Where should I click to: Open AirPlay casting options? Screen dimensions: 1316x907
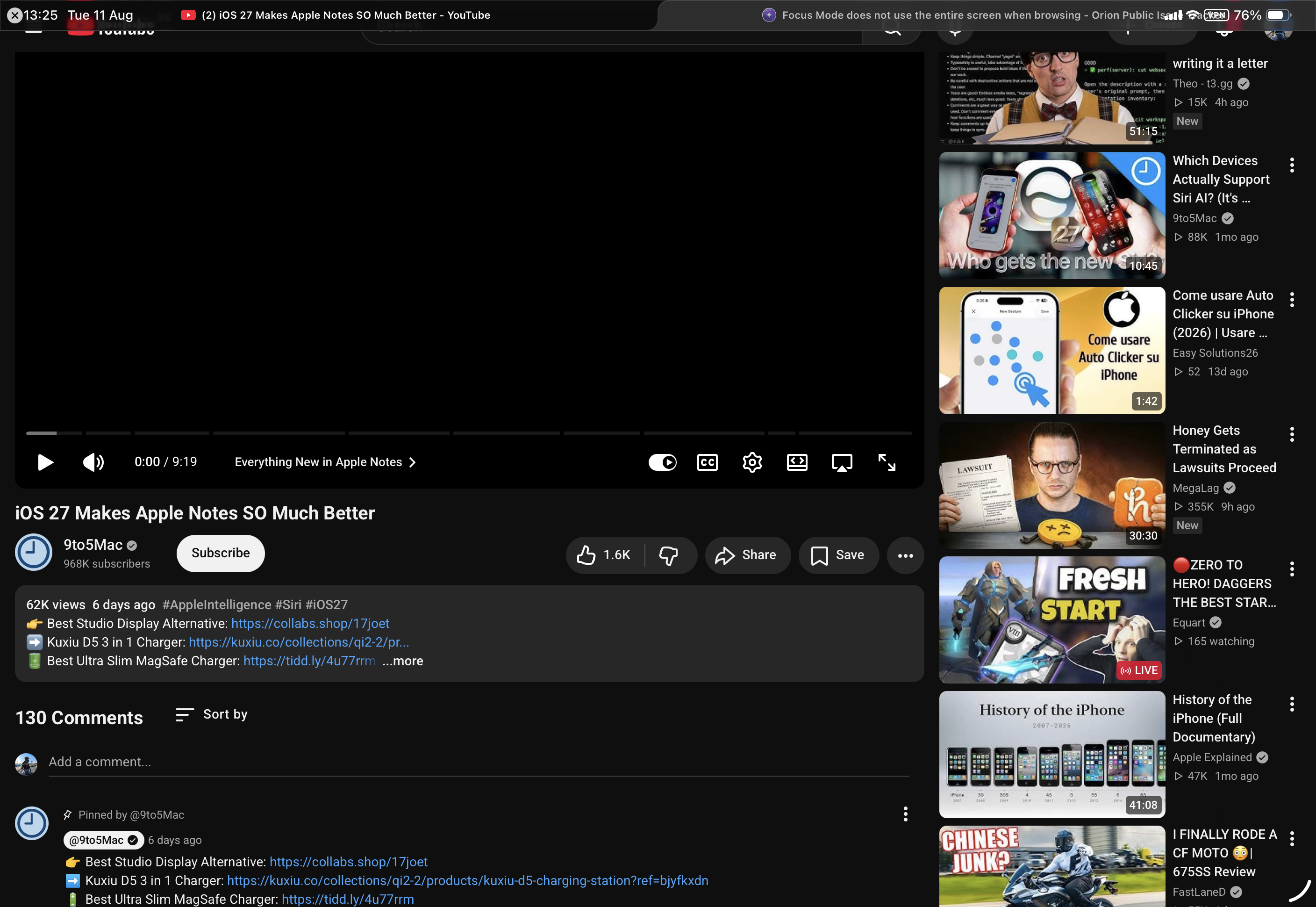coord(842,462)
